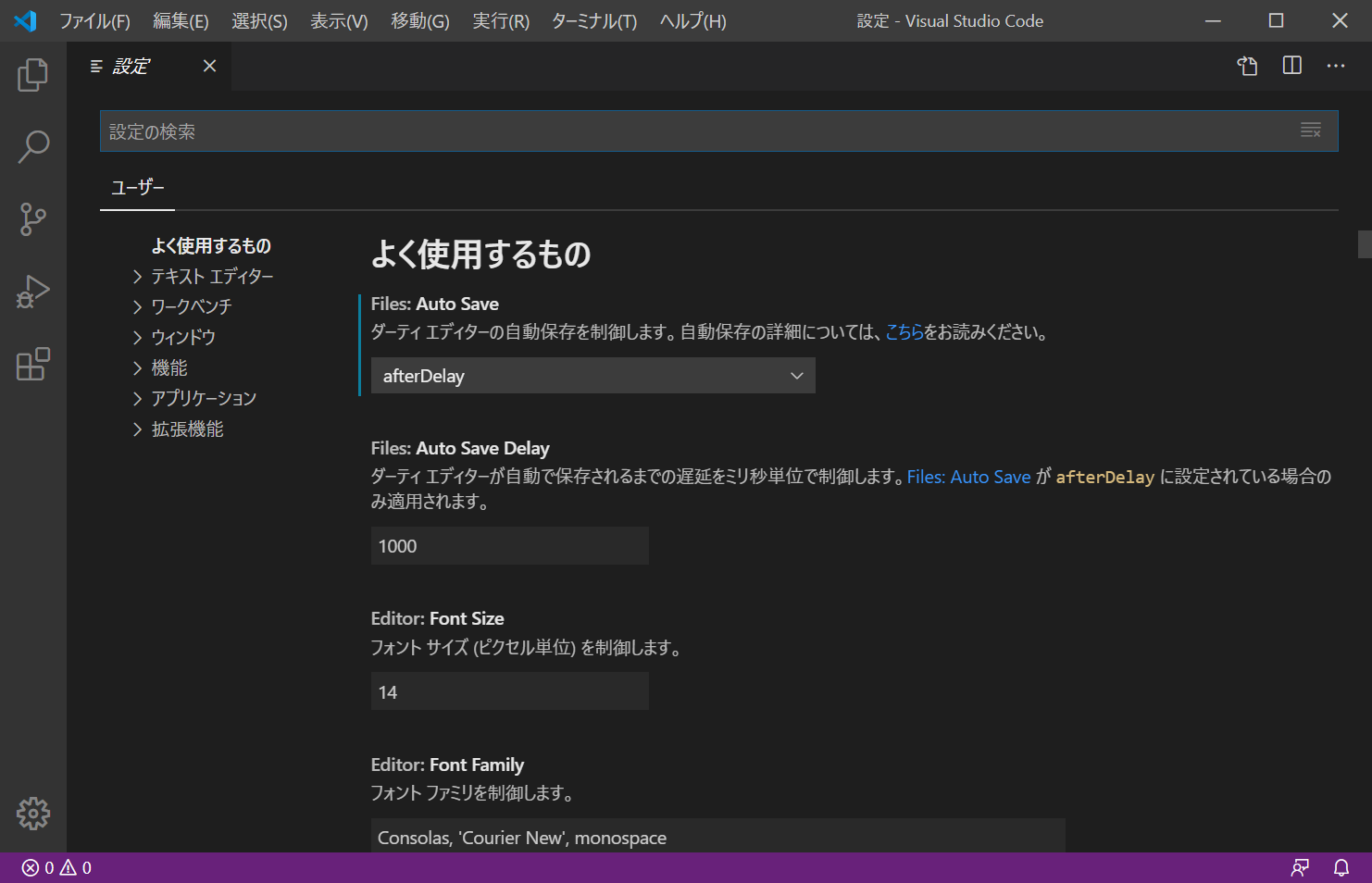Open the 表示(V) menu
This screenshot has width=1372, height=883.
coord(339,20)
